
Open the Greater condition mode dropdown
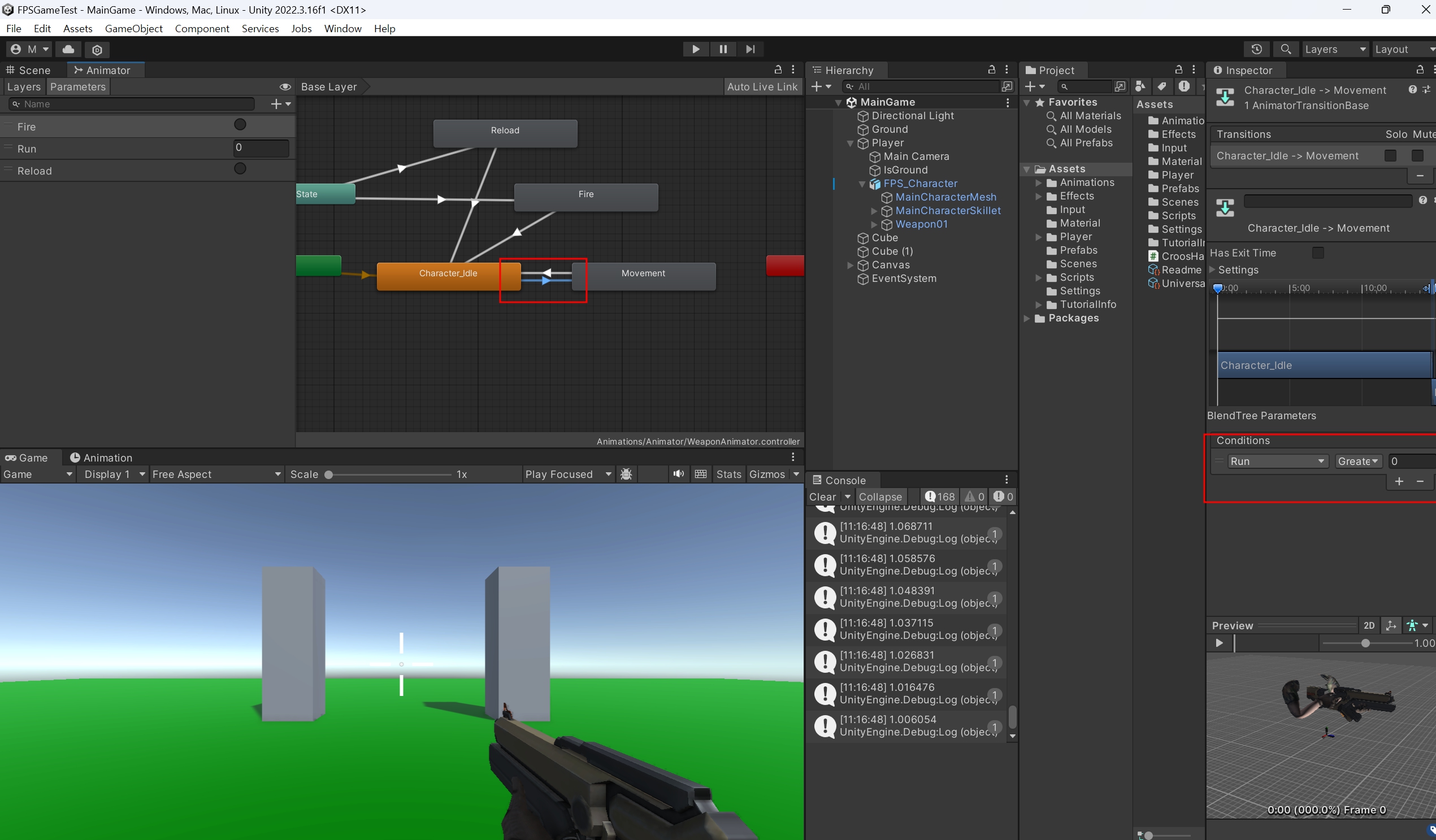[x=1359, y=462]
